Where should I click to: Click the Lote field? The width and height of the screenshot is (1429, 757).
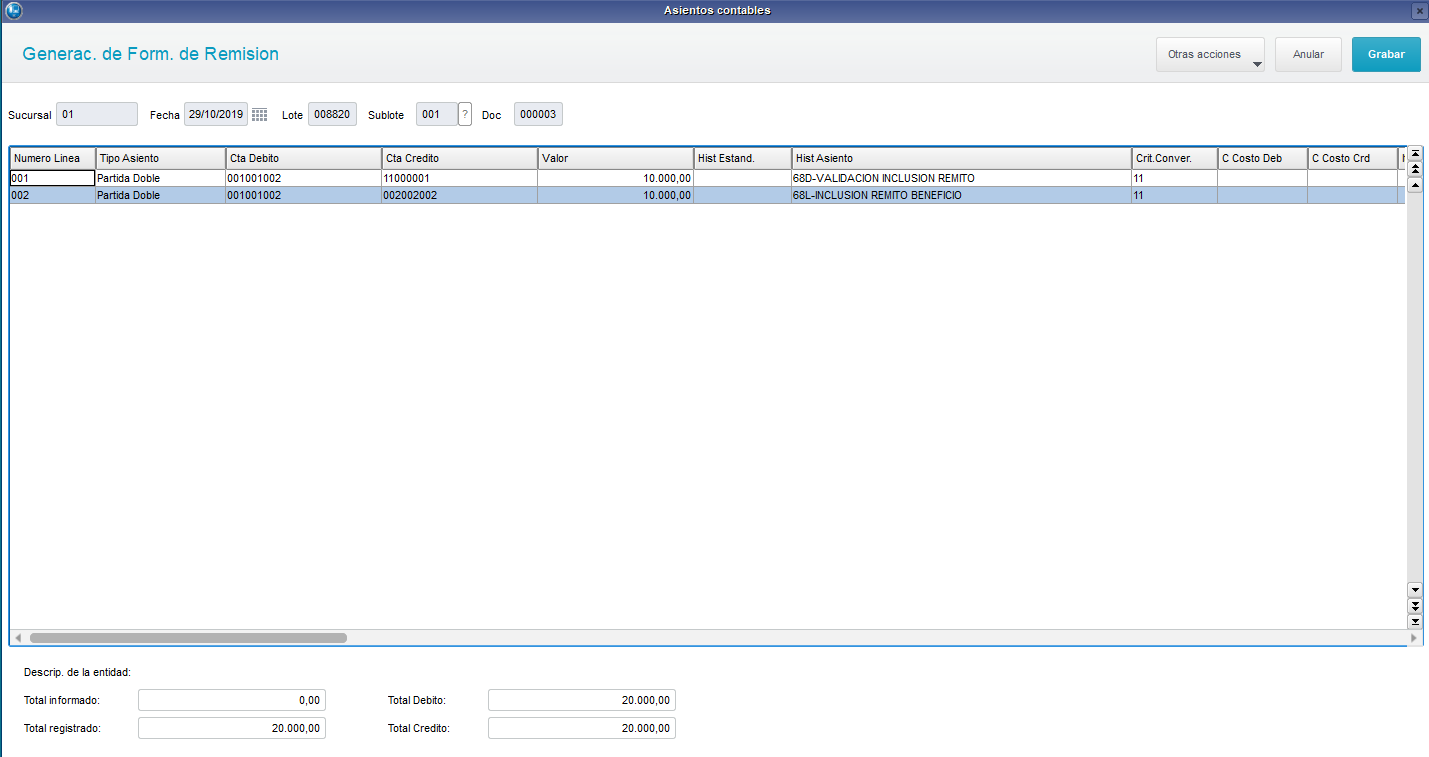click(x=332, y=114)
